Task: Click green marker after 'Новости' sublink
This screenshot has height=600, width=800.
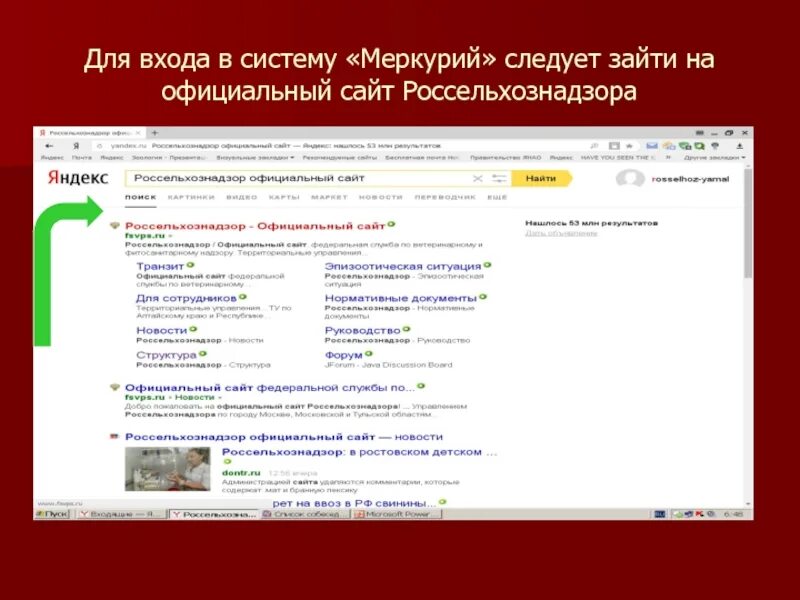Action: tap(193, 329)
